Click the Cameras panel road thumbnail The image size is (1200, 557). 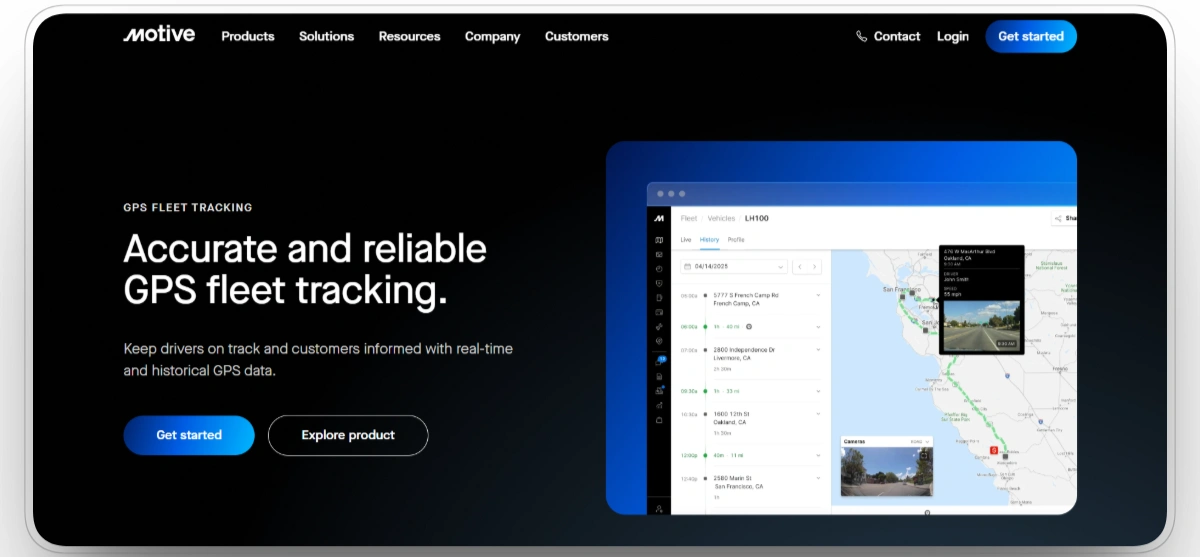point(886,471)
